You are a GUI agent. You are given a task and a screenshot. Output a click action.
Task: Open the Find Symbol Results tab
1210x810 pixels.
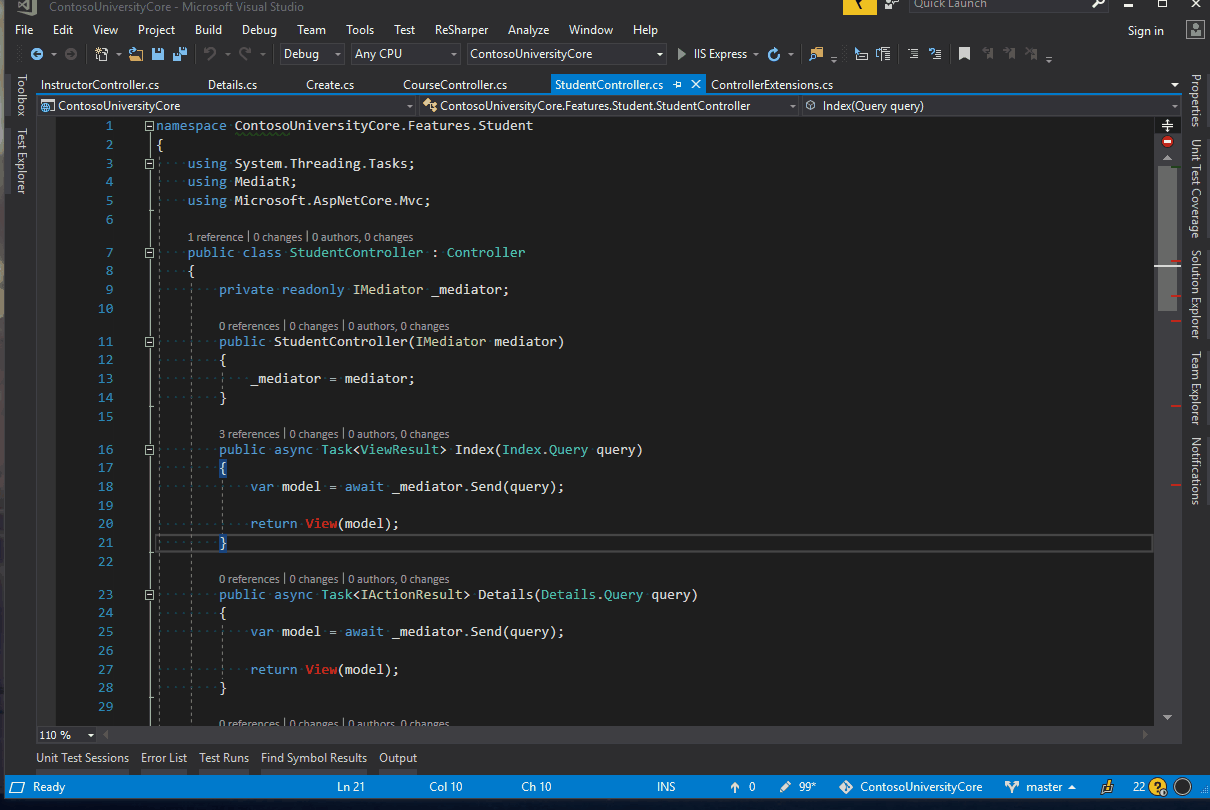tap(314, 758)
